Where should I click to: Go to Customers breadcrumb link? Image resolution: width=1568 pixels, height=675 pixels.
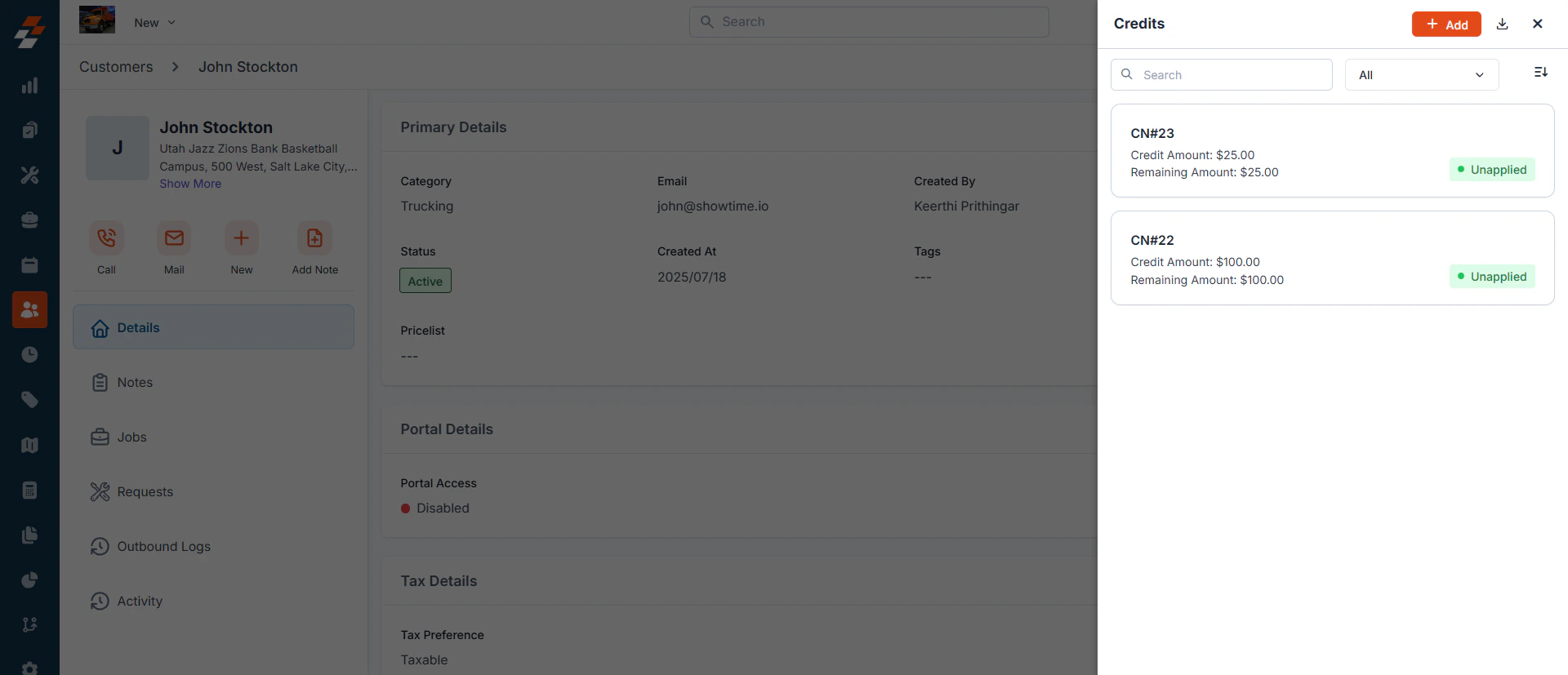pyautogui.click(x=116, y=67)
